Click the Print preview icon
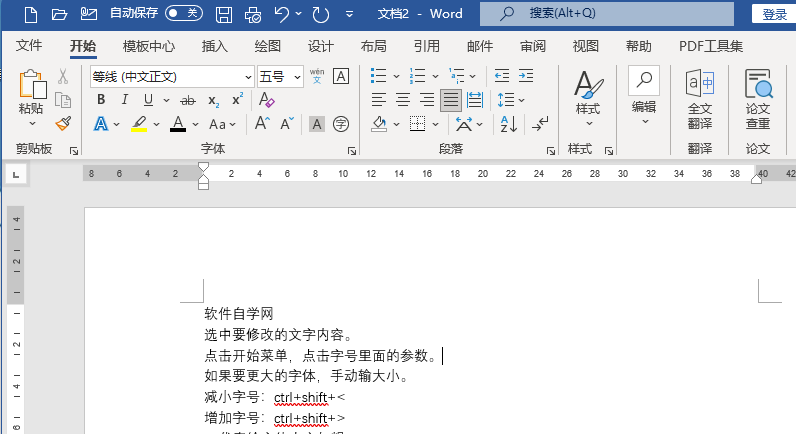The height and width of the screenshot is (434, 796). click(x=252, y=14)
